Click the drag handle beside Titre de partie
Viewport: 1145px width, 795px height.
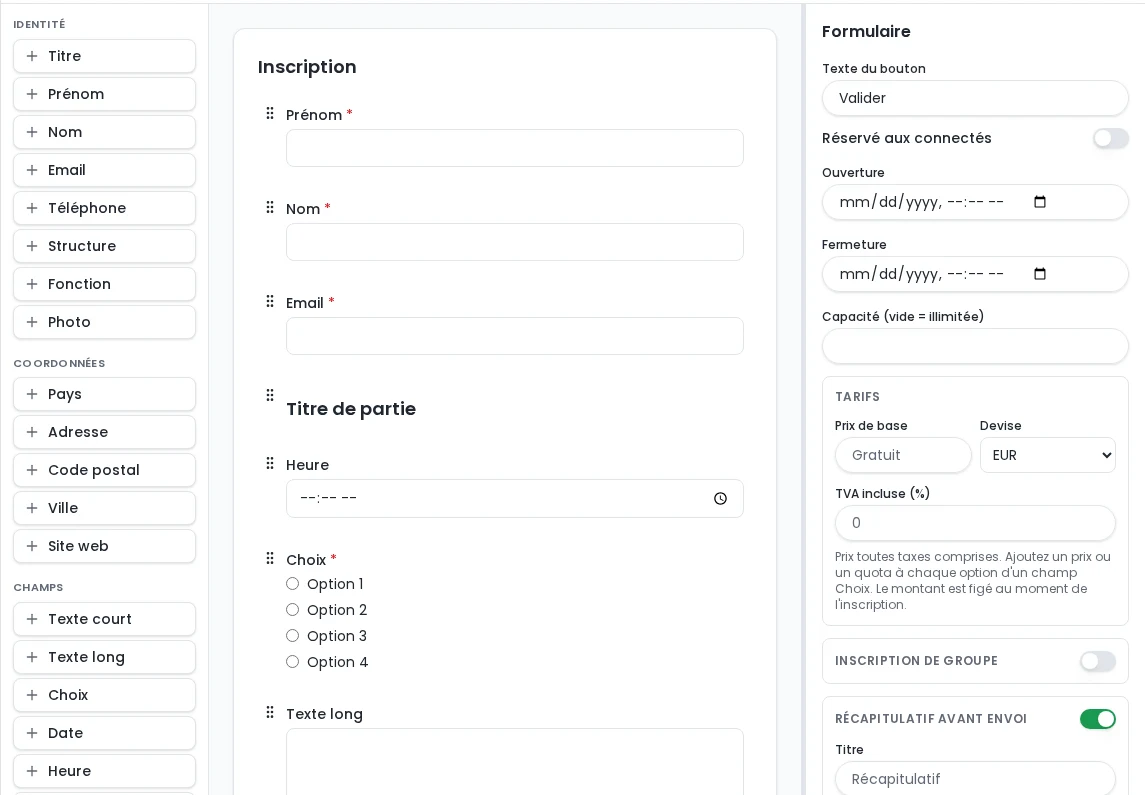coord(270,395)
